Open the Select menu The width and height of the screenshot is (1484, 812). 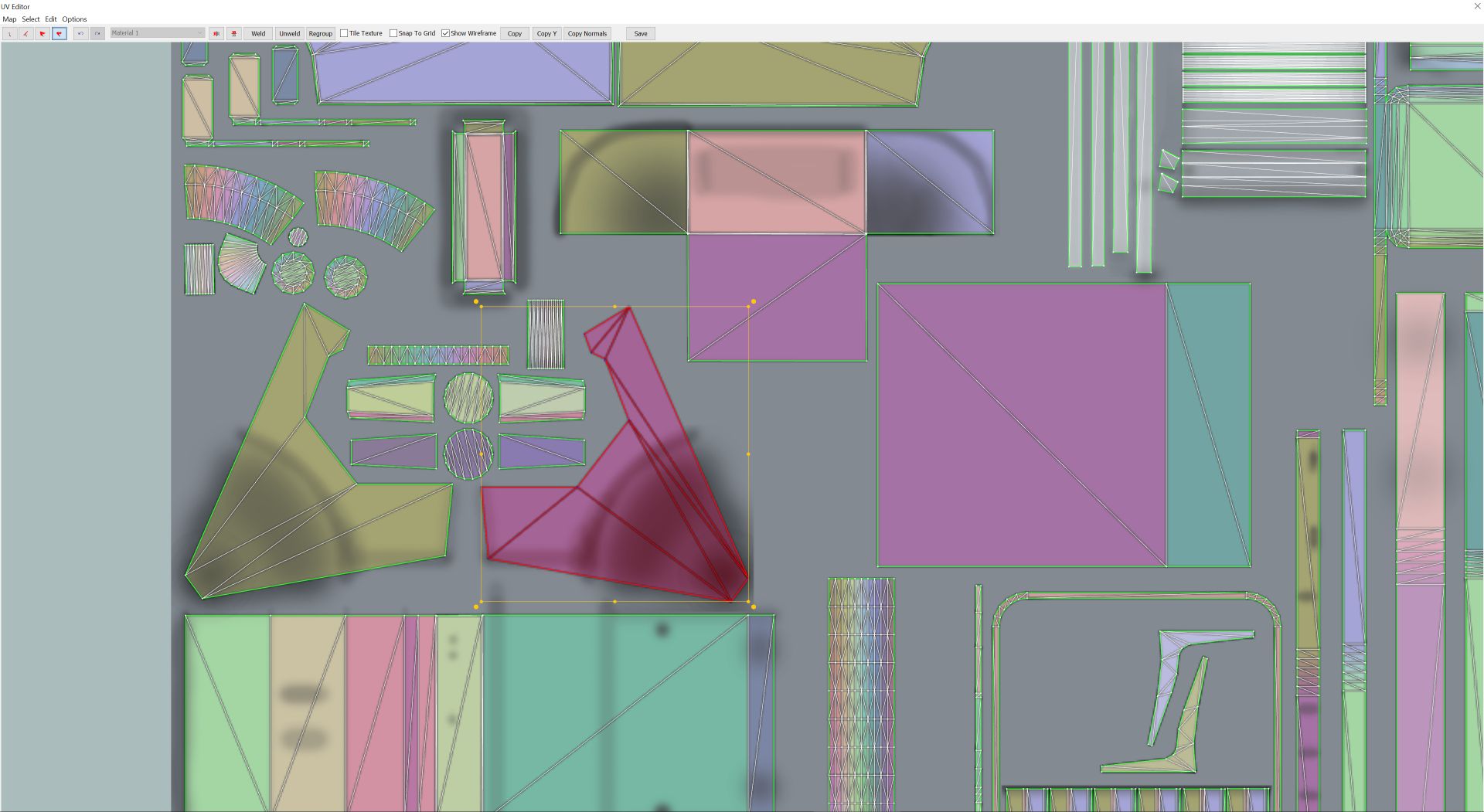pos(31,19)
